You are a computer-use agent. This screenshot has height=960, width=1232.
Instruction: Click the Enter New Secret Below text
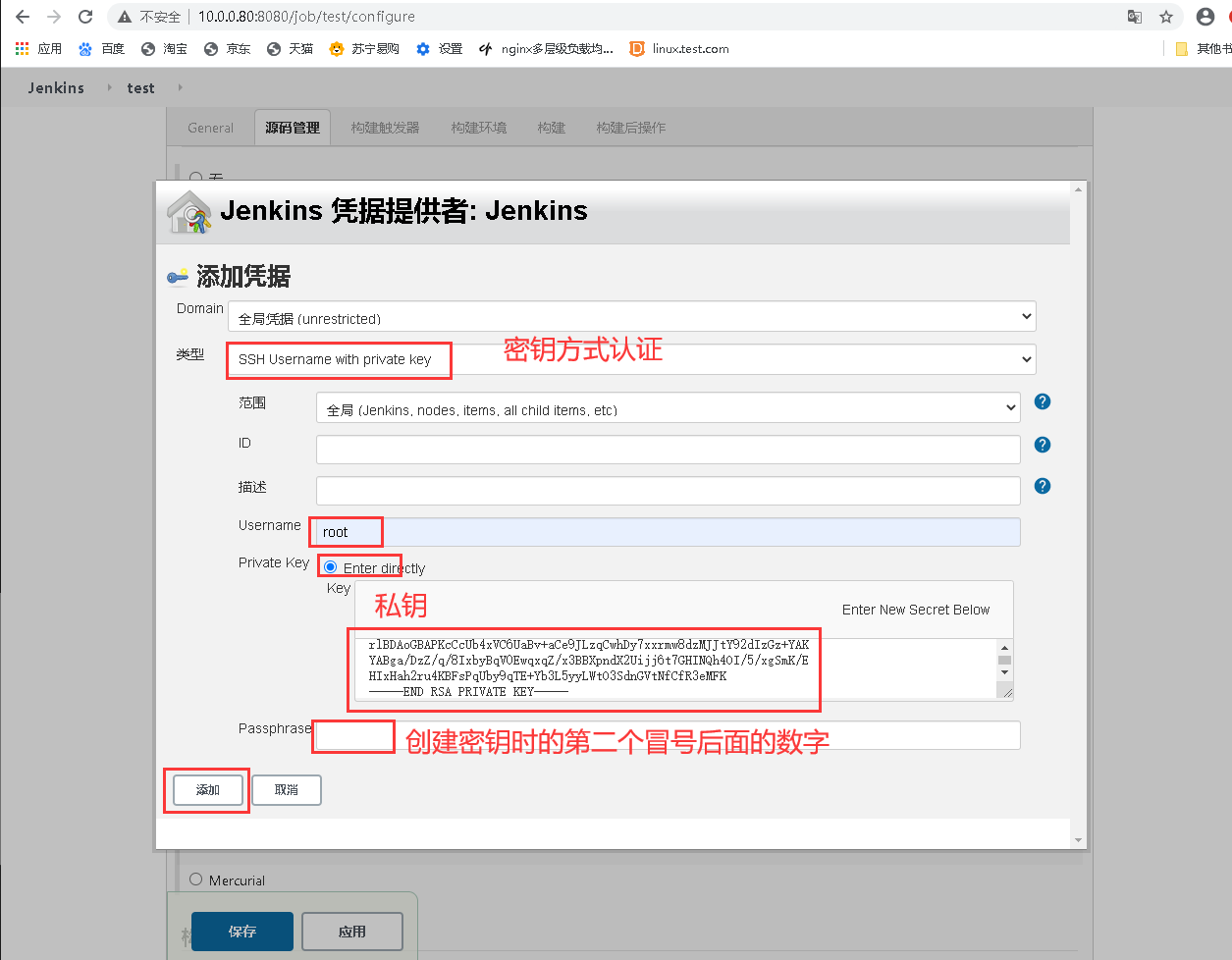coord(916,610)
